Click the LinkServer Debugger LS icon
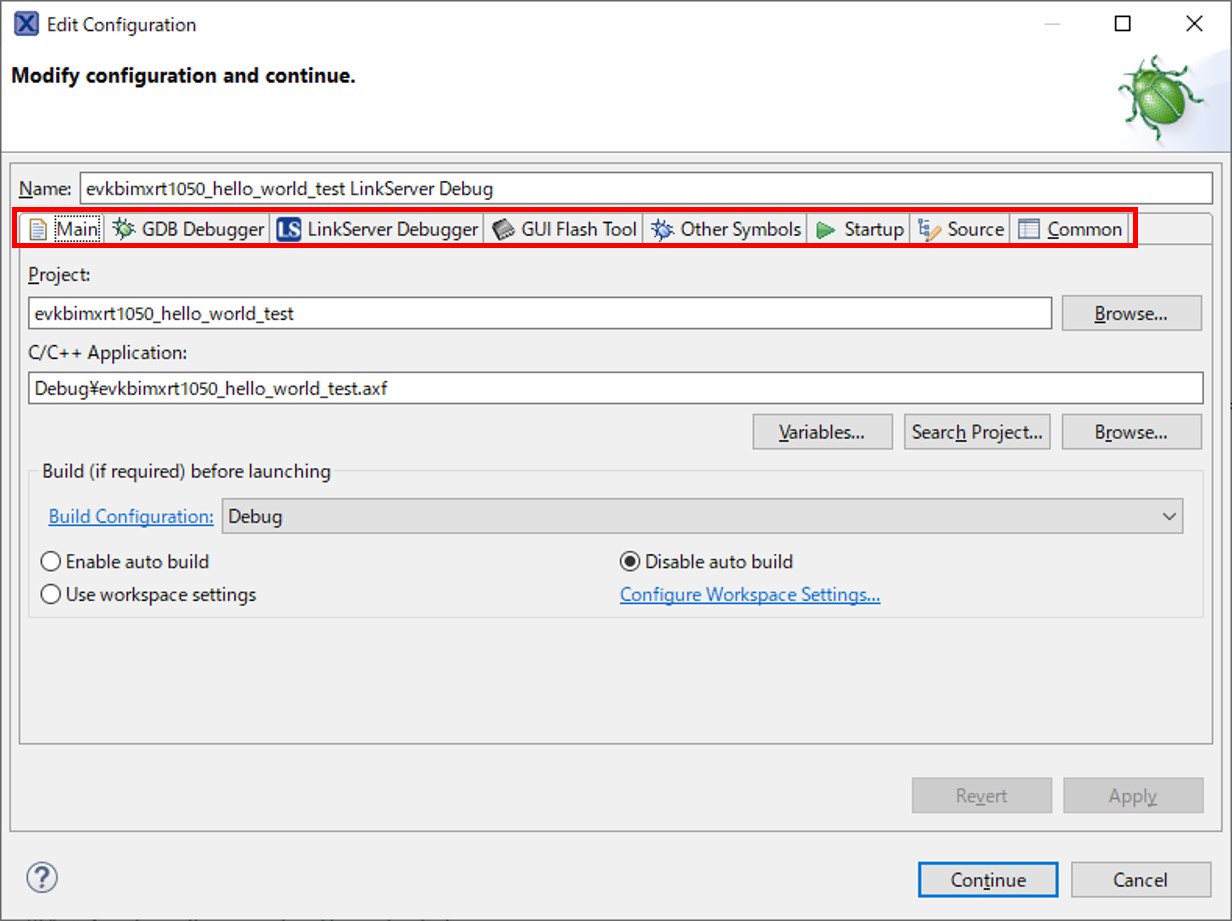 click(289, 229)
